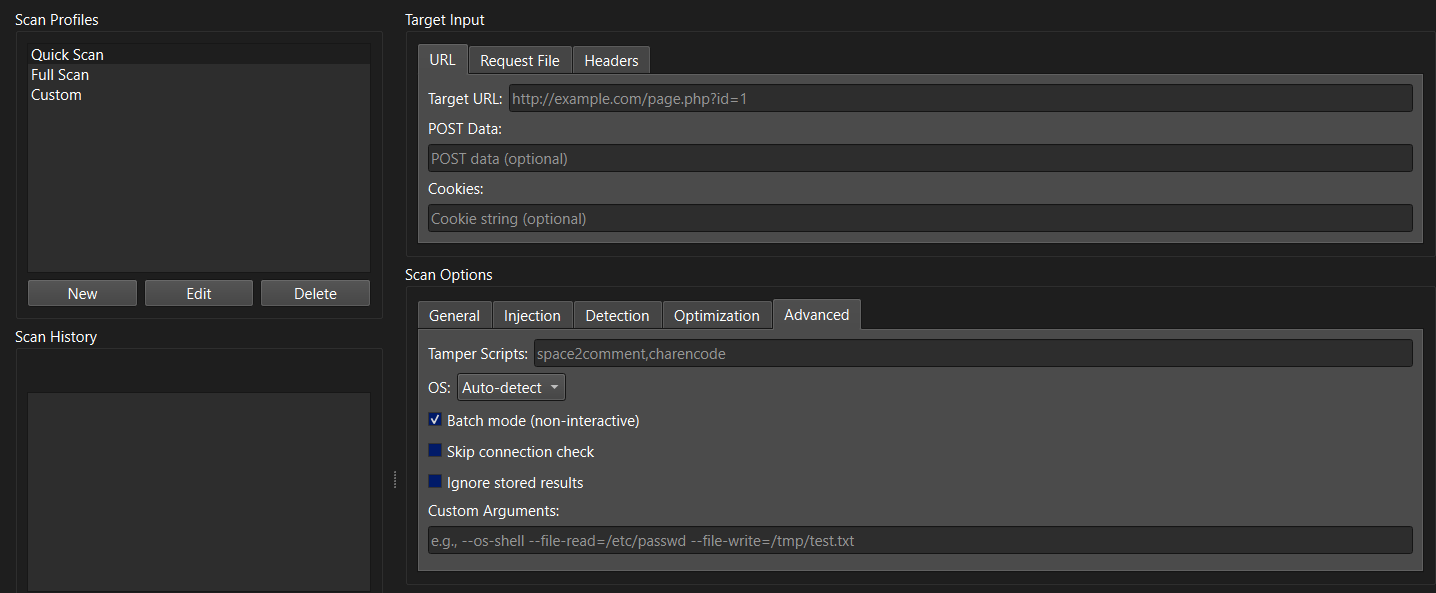Edit the selected scan profile
Viewport: 1436px width, 593px height.
coord(198,292)
